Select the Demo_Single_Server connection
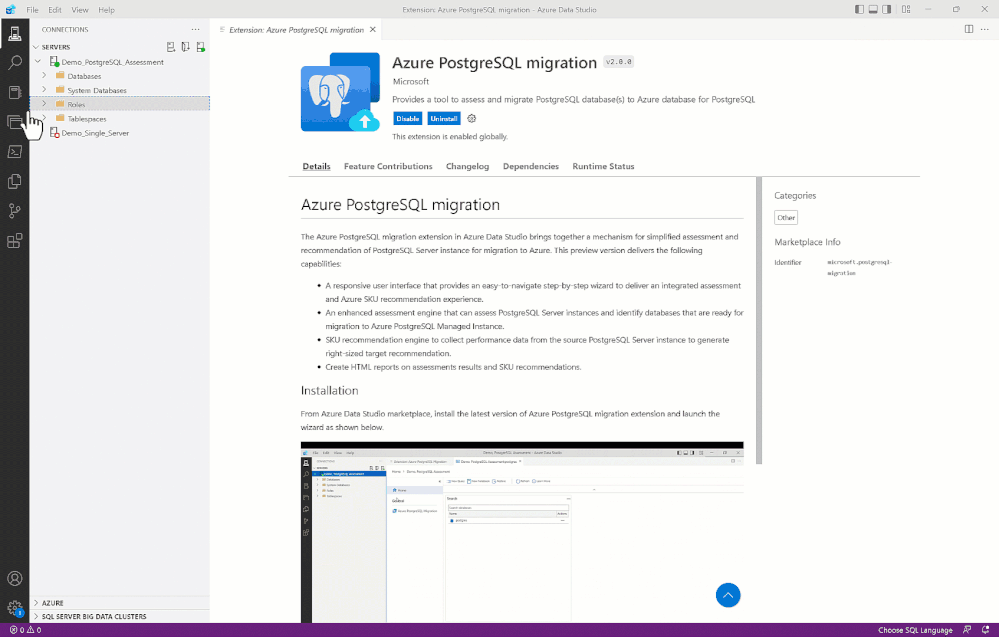999x637 pixels. click(95, 132)
